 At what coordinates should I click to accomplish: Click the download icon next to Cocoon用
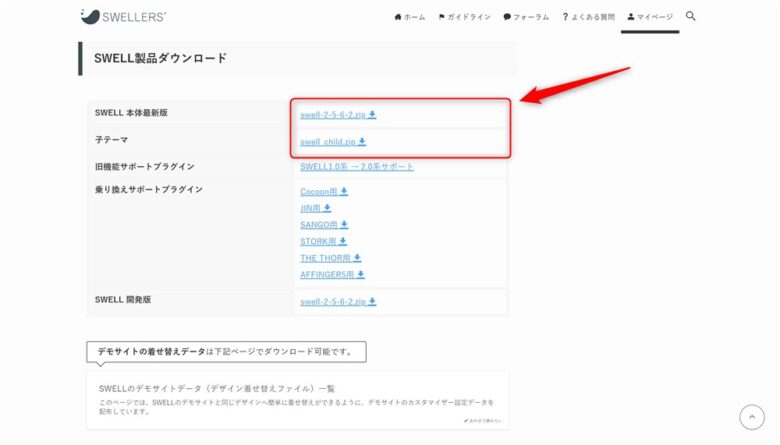click(x=344, y=191)
